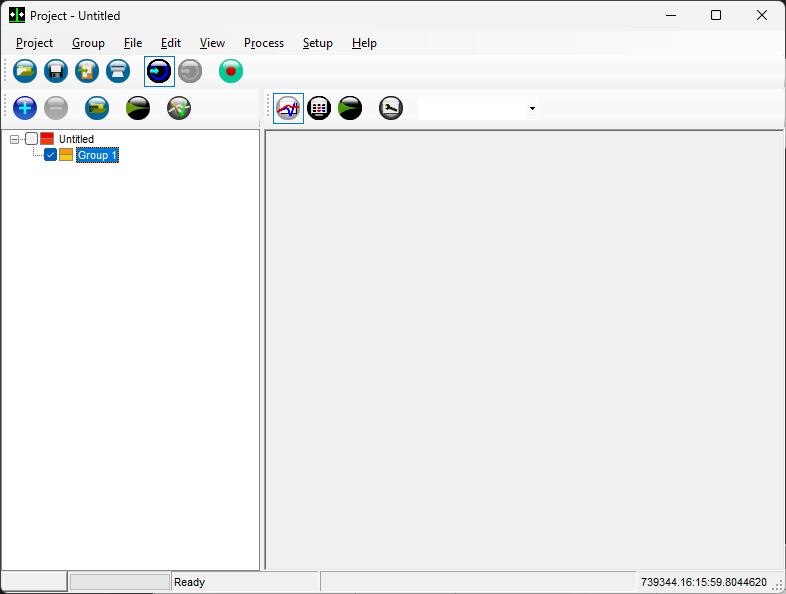Select the Group 1 tree item
The width and height of the screenshot is (786, 594).
(x=97, y=155)
